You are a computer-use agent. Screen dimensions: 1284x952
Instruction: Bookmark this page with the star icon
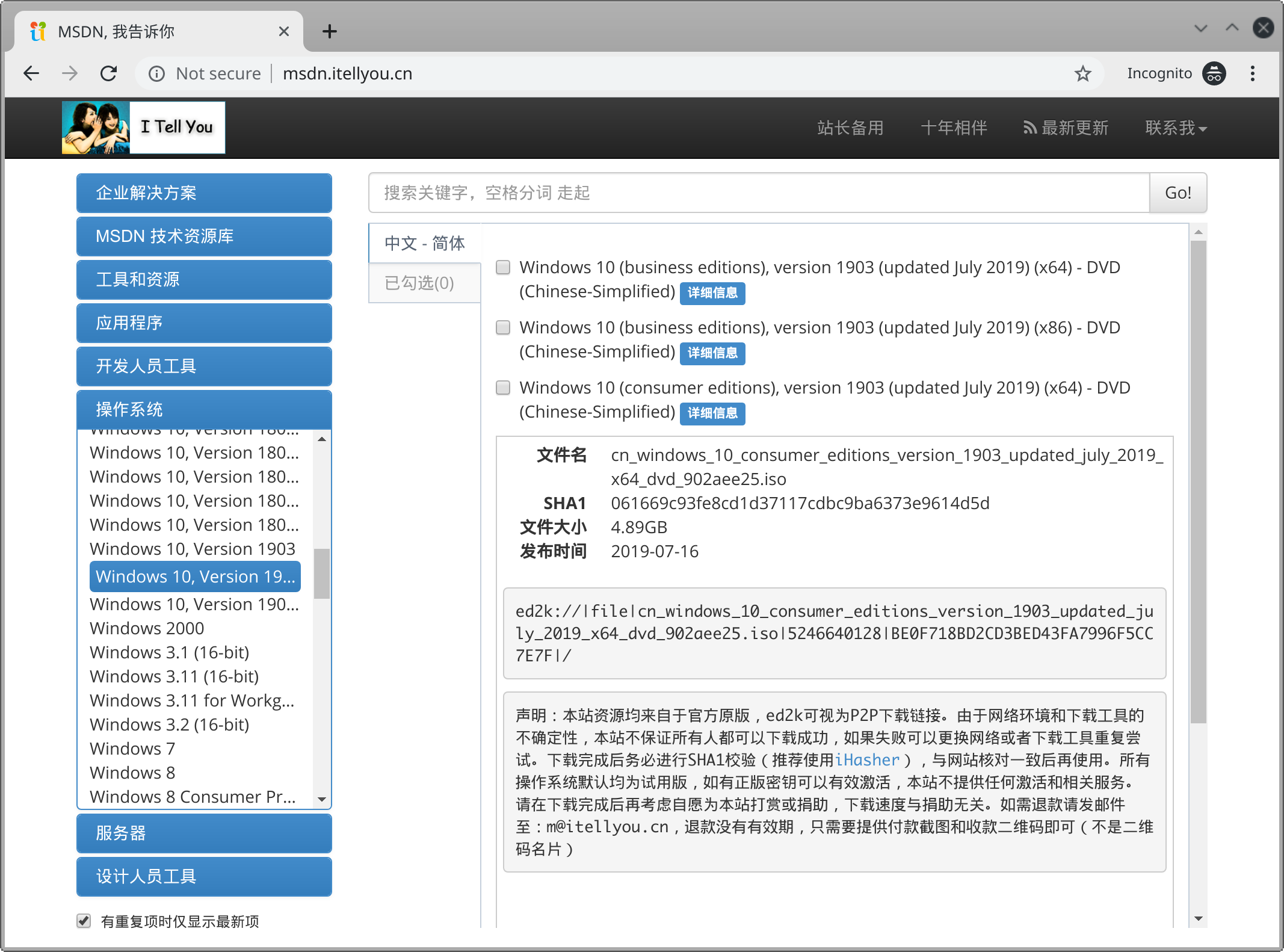click(x=1082, y=73)
